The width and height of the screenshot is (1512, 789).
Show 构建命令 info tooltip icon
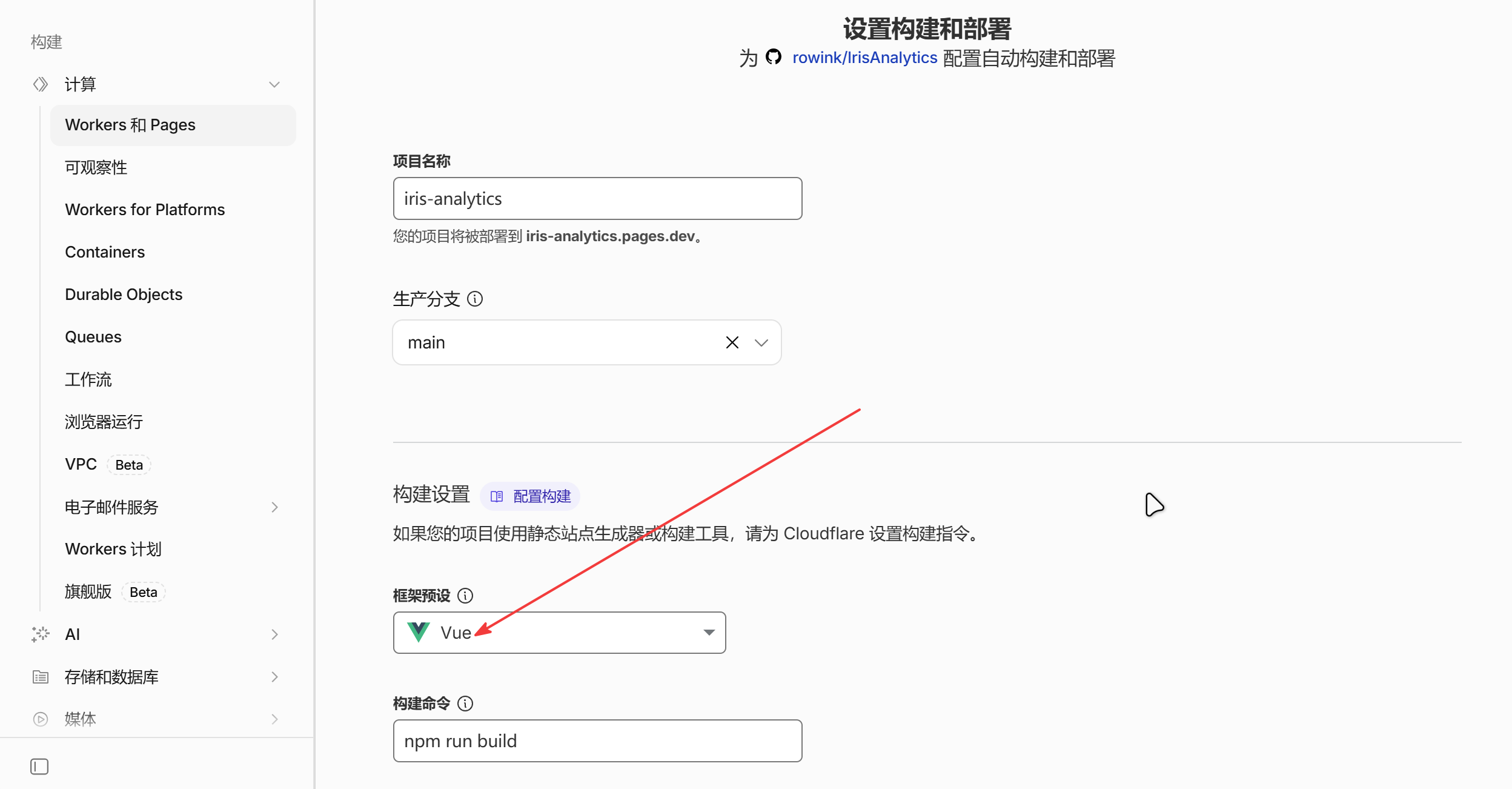click(465, 704)
